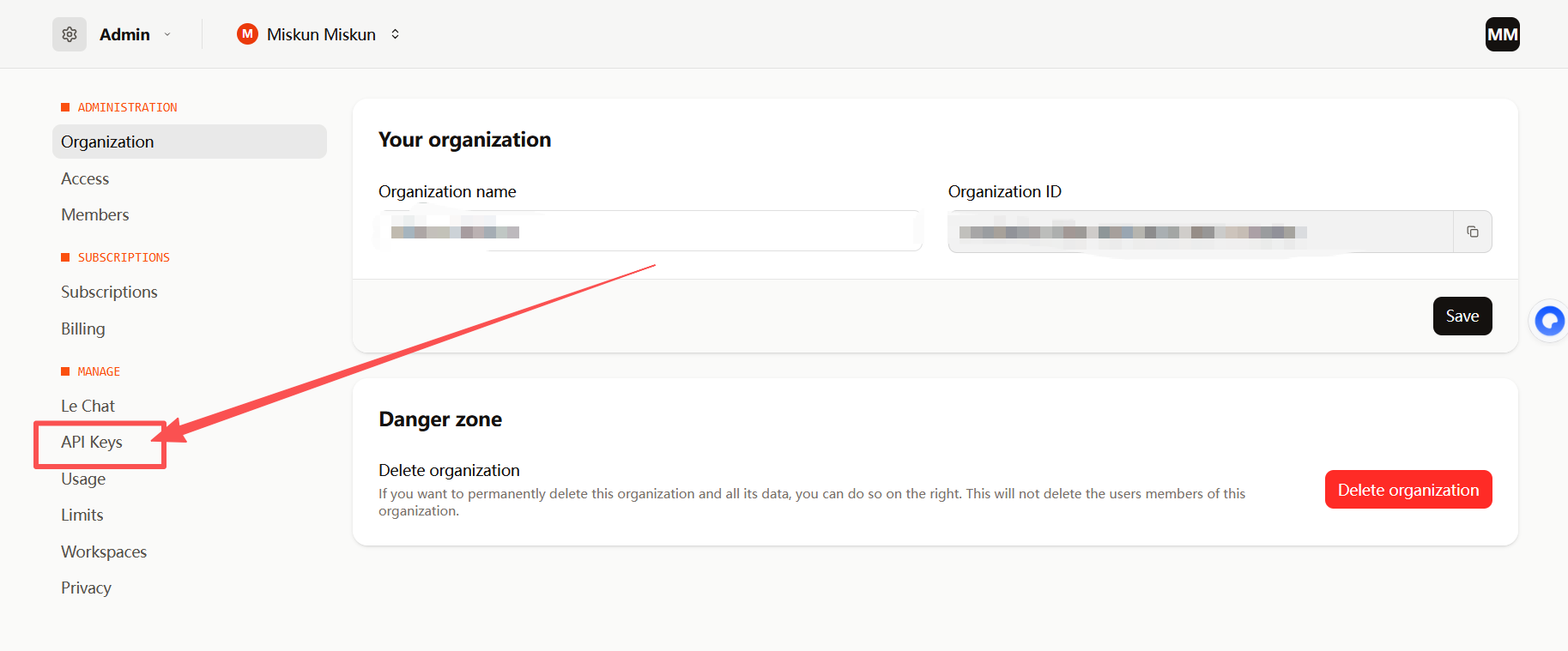
Task: Click the Admin label in header
Action: pyautogui.click(x=124, y=34)
